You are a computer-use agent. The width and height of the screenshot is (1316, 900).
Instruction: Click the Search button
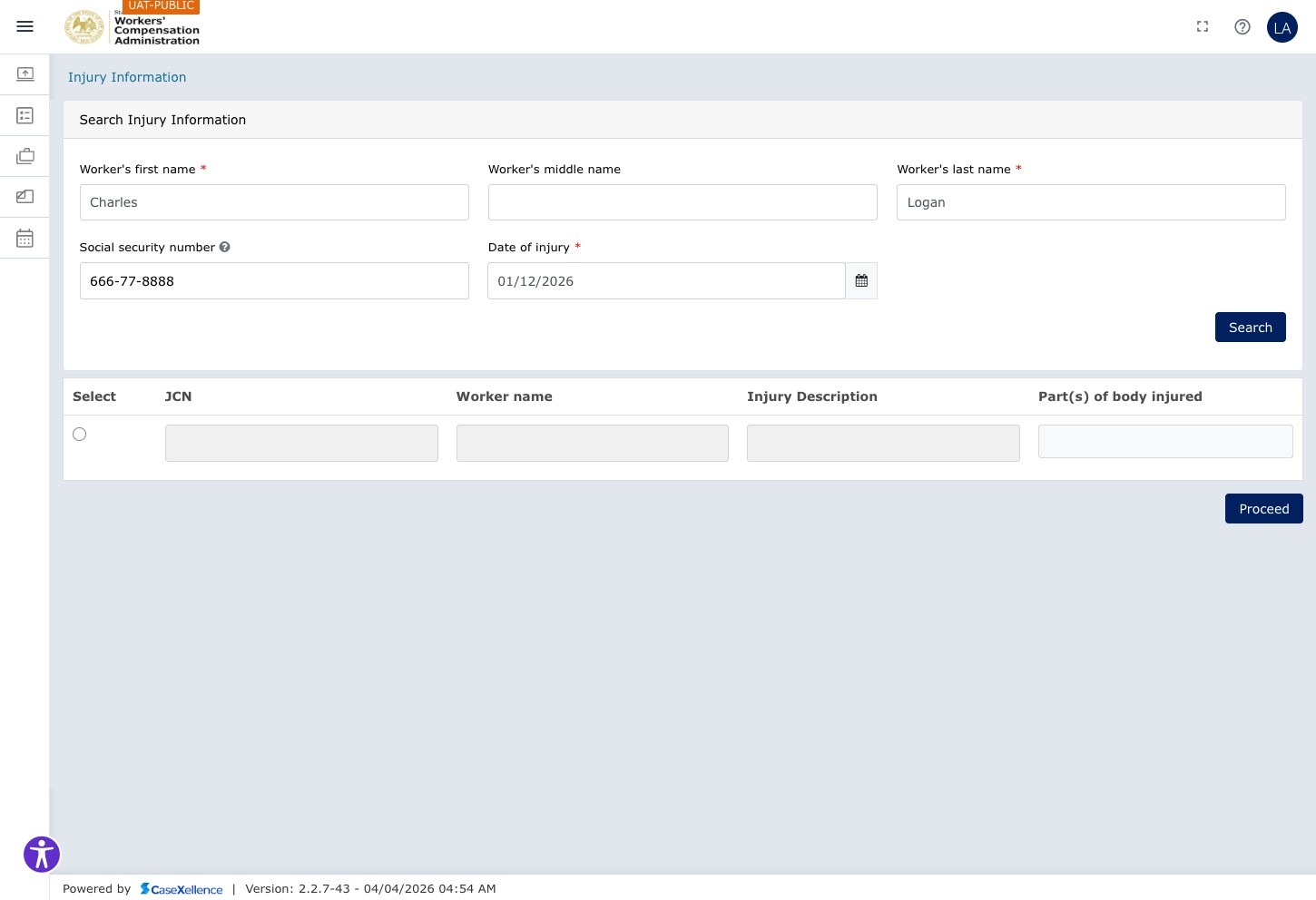pyautogui.click(x=1251, y=328)
